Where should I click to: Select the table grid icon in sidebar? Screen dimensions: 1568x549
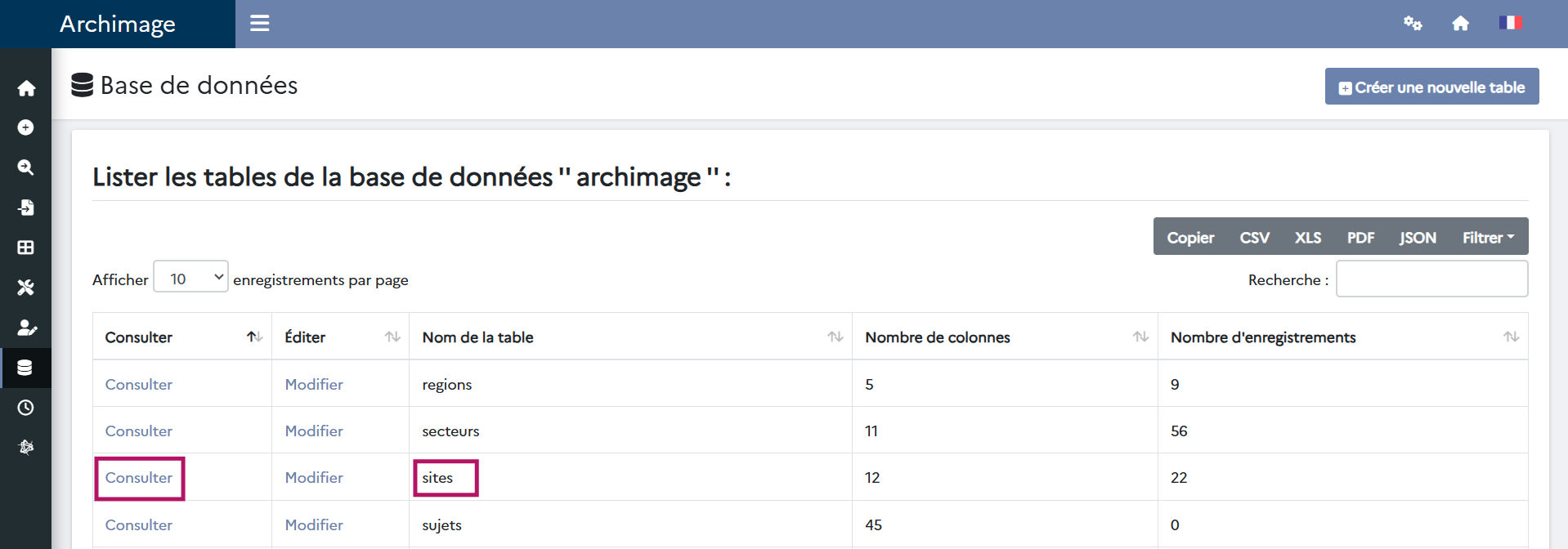(x=25, y=248)
